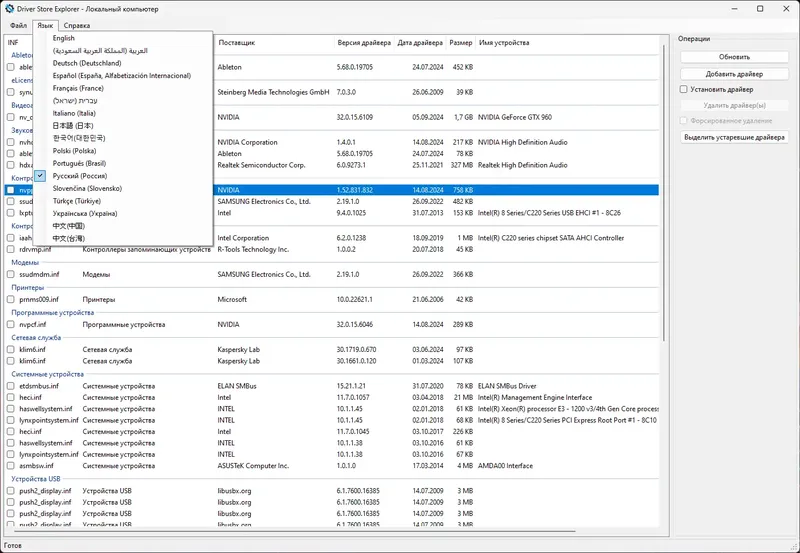Close the Язык menu in the menu bar
Screen dimensions: 800x553
point(45,25)
